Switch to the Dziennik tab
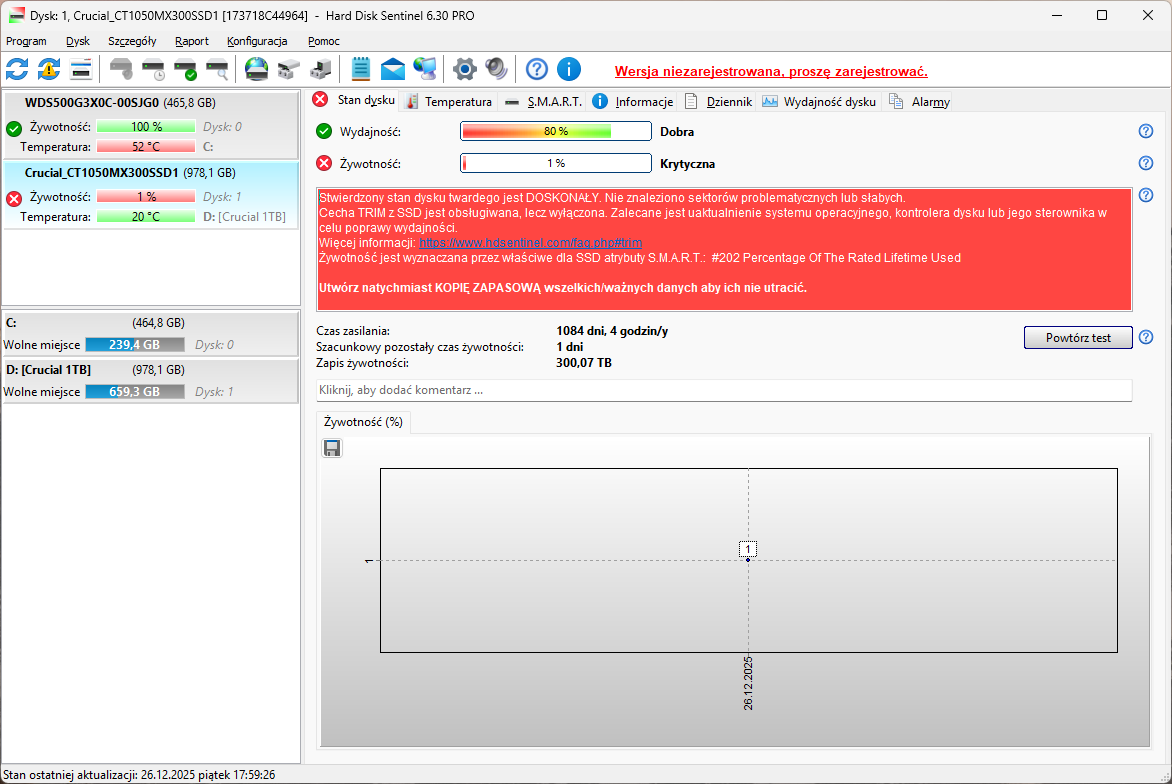The width and height of the screenshot is (1172, 784). (718, 102)
